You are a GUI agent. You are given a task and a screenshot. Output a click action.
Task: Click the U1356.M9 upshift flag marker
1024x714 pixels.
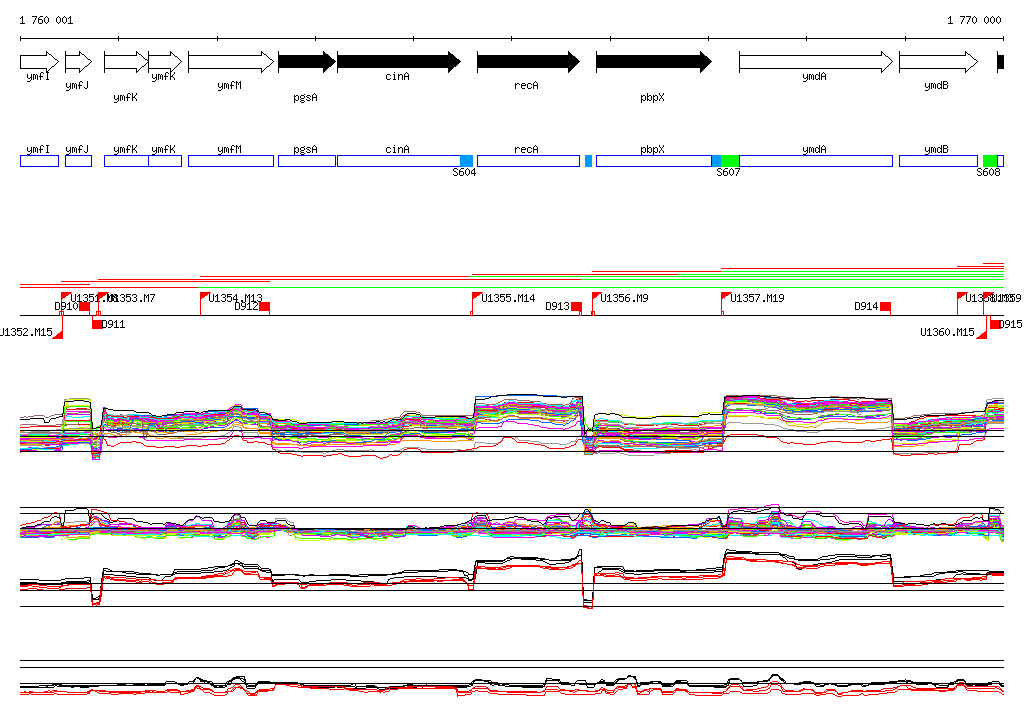pyautogui.click(x=597, y=297)
